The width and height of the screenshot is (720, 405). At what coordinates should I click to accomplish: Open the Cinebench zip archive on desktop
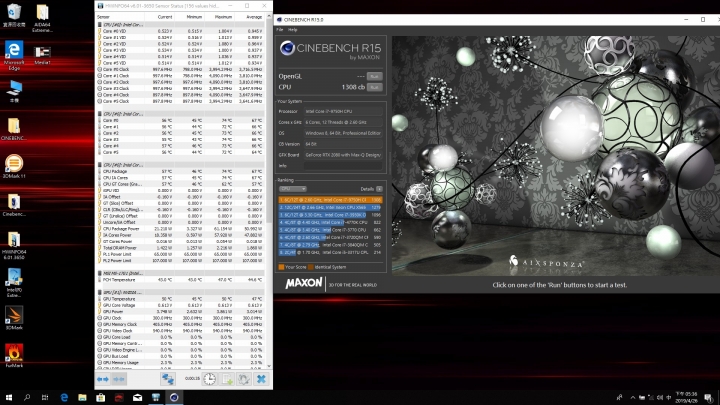(x=14, y=205)
